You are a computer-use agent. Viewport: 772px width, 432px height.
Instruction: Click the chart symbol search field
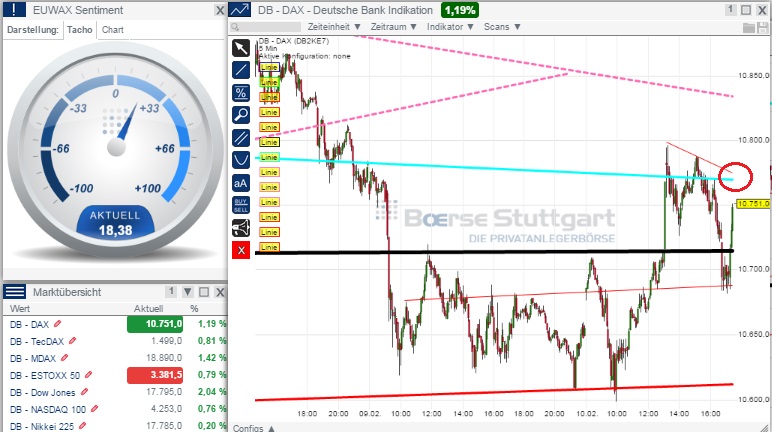coord(265,27)
